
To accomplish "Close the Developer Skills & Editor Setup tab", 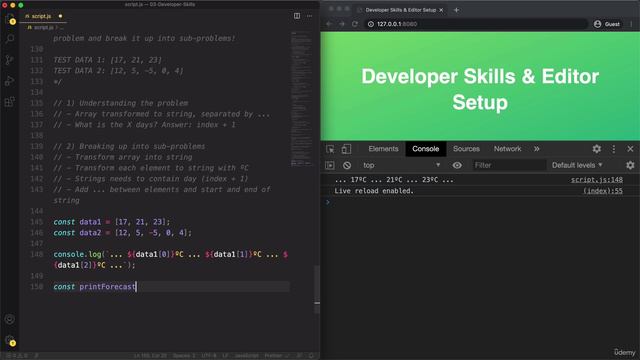I will 441,10.
